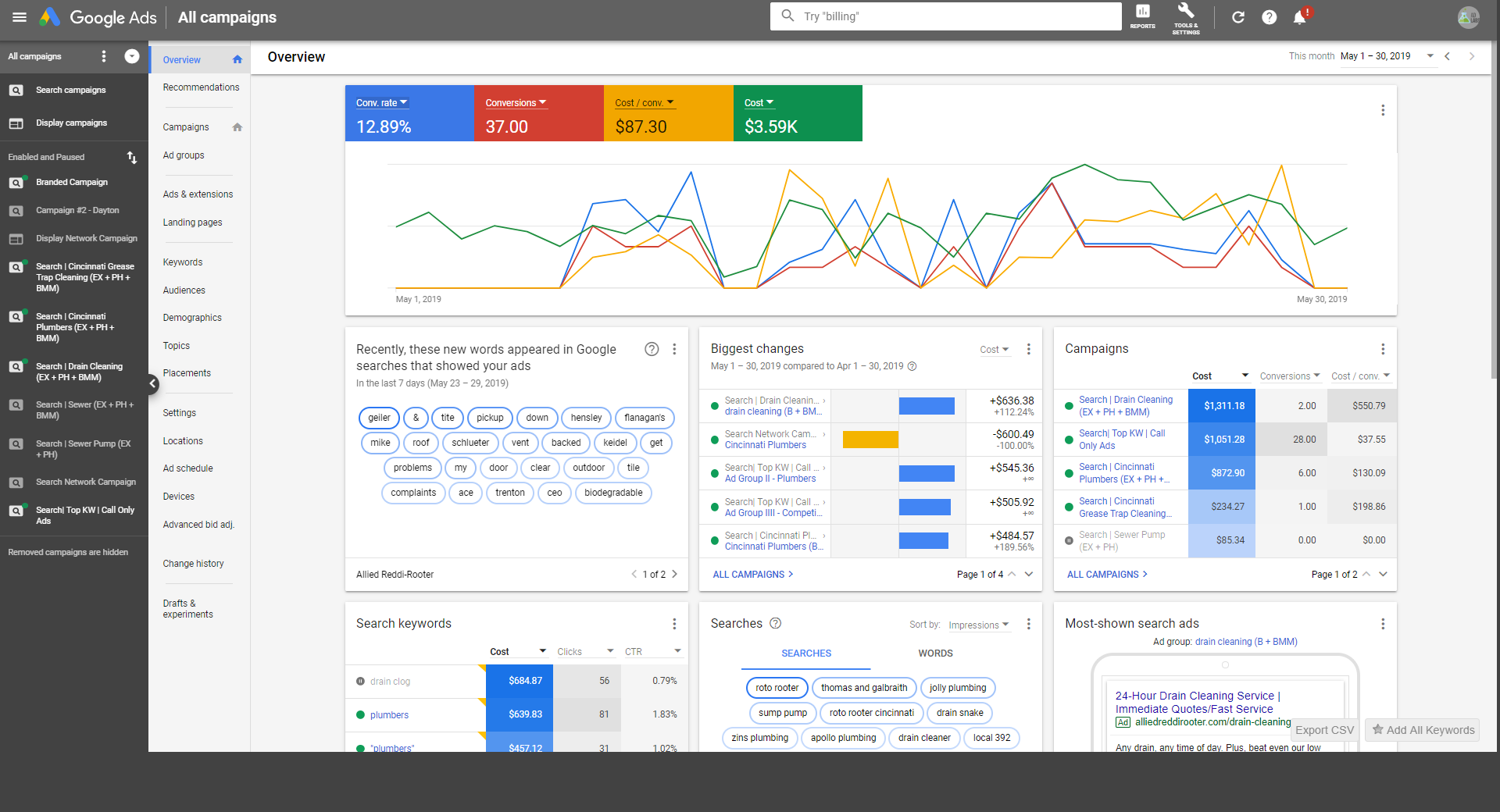The height and width of the screenshot is (812, 1500).
Task: Switch to the SEARCHES tab
Action: 806,654
